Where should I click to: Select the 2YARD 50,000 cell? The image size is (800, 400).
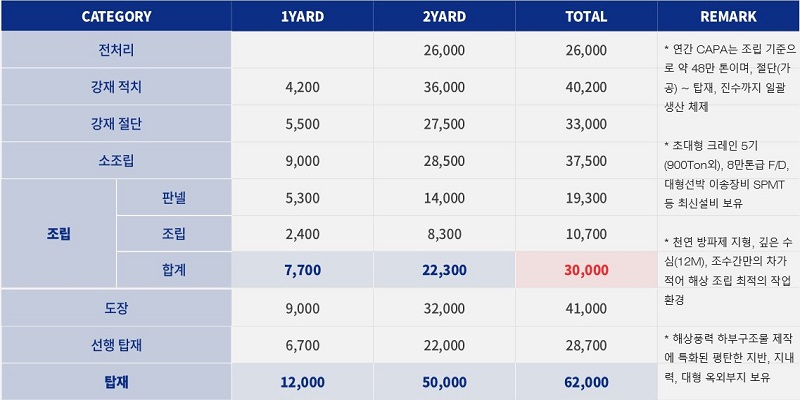(x=444, y=382)
